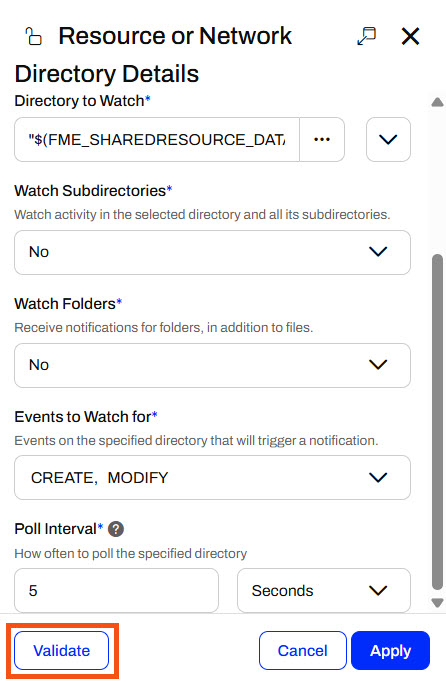The image size is (446, 682).
Task: Click the scrollbar down arrow
Action: click(x=437, y=603)
